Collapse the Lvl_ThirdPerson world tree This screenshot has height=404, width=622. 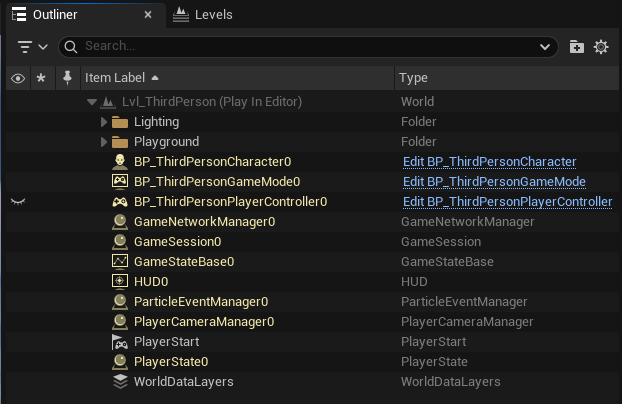coord(92,102)
